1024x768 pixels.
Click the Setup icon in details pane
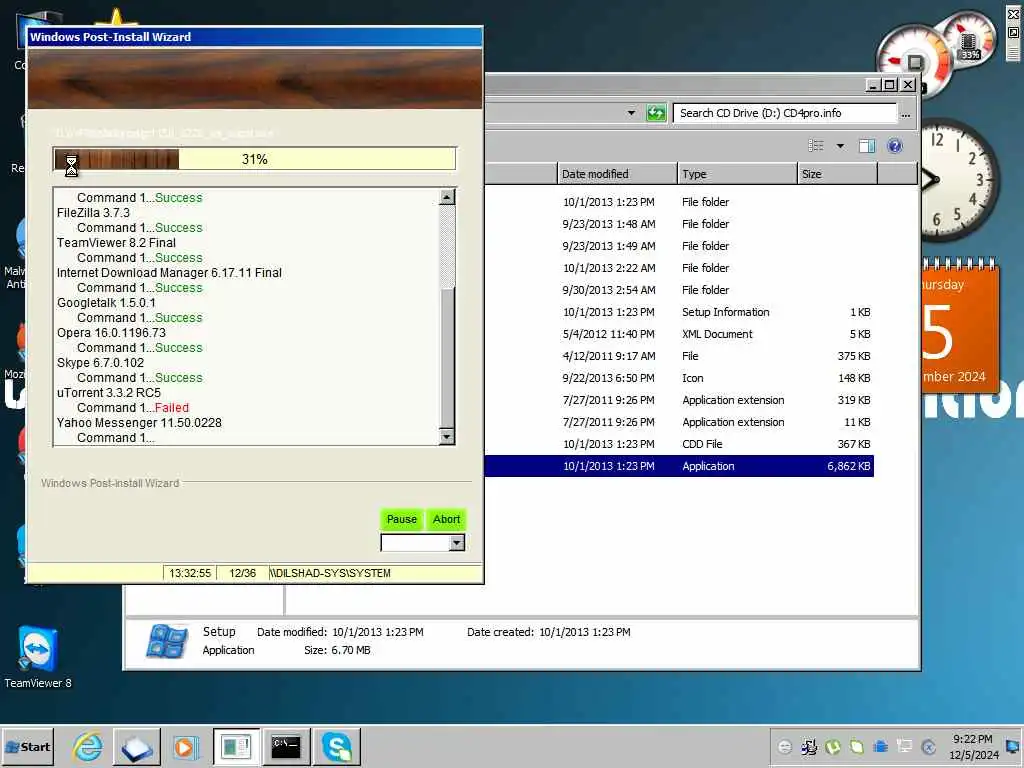point(167,641)
